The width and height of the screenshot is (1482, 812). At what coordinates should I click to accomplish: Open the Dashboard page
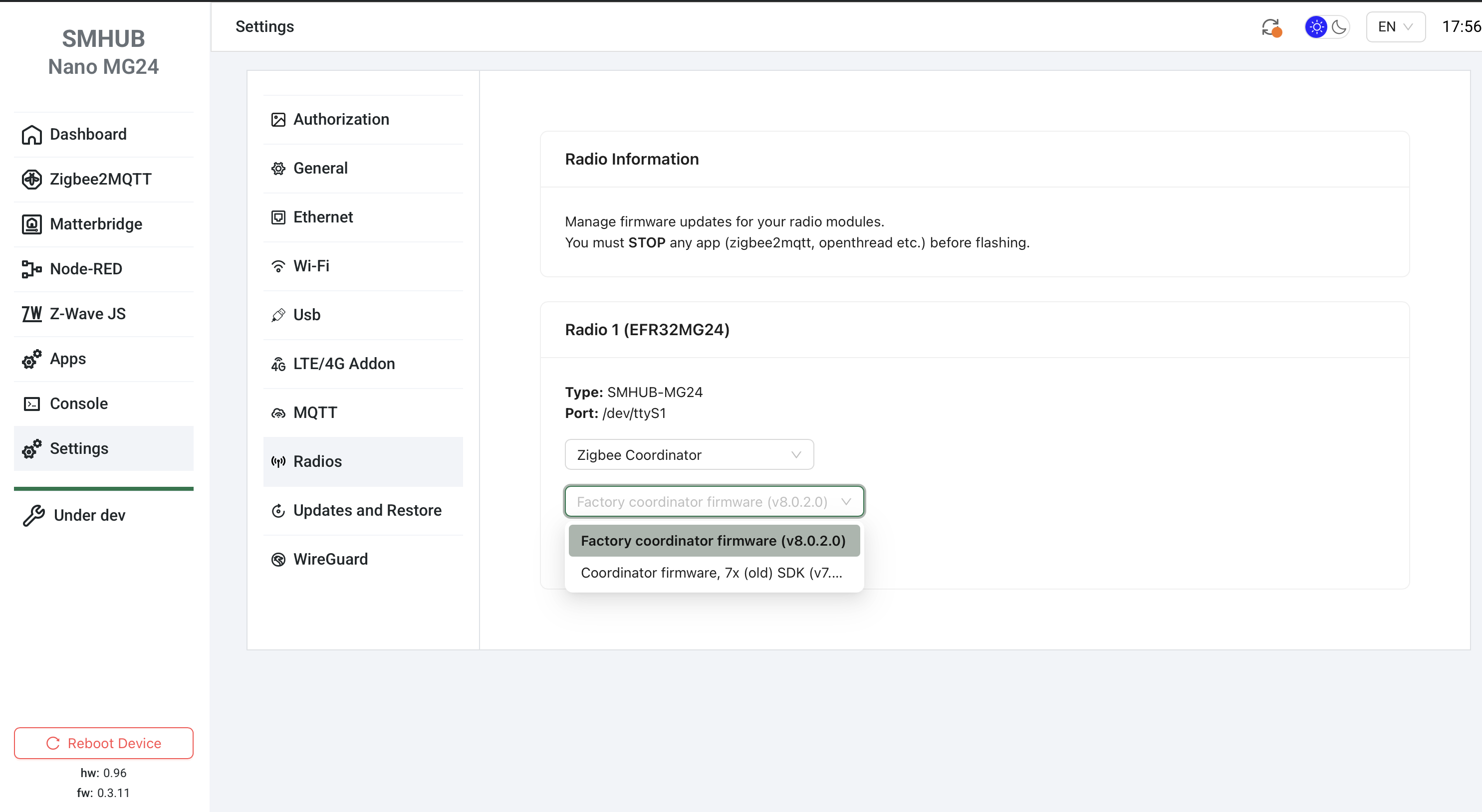coord(104,135)
